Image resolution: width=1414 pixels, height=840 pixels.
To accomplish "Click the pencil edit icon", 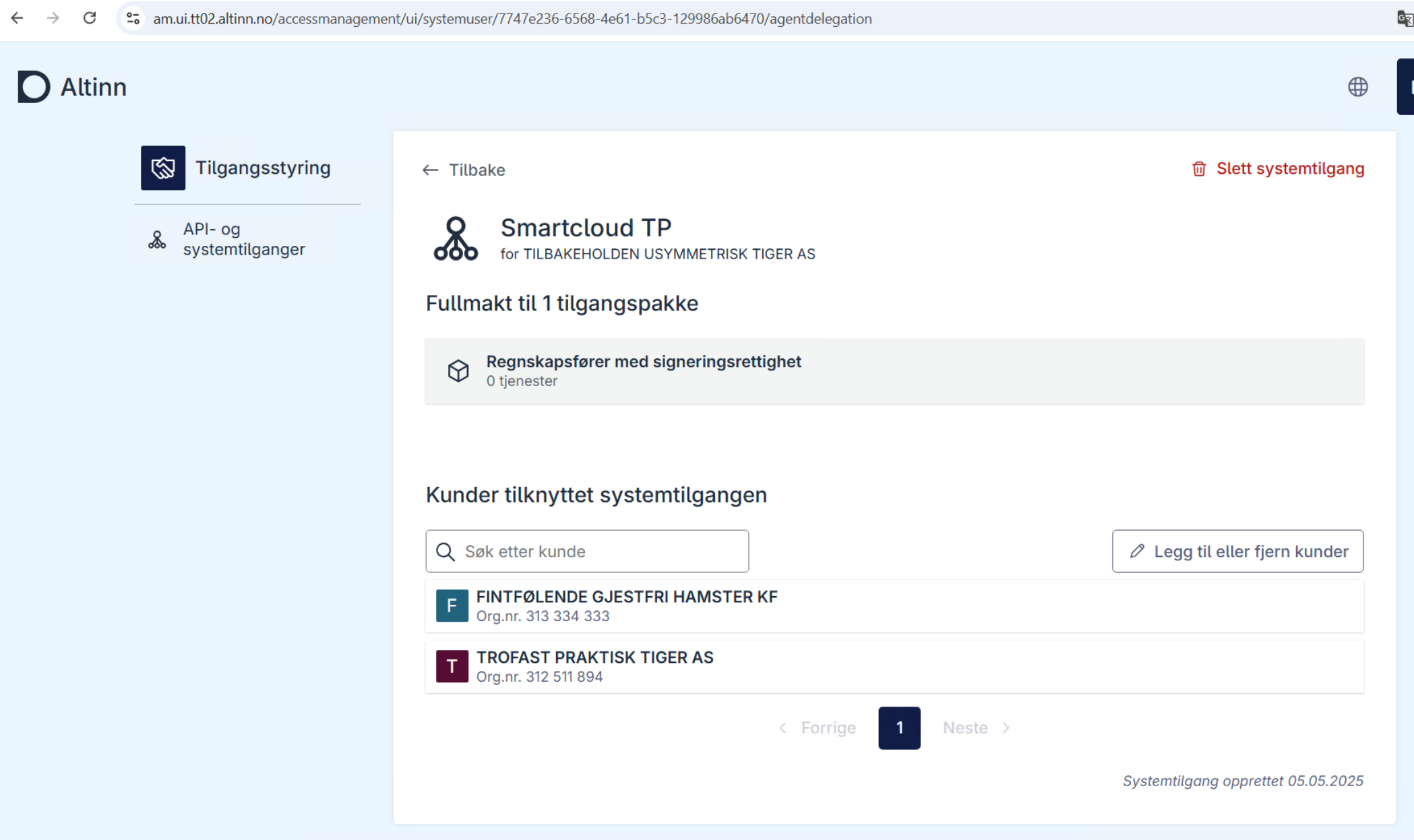I will point(1137,551).
